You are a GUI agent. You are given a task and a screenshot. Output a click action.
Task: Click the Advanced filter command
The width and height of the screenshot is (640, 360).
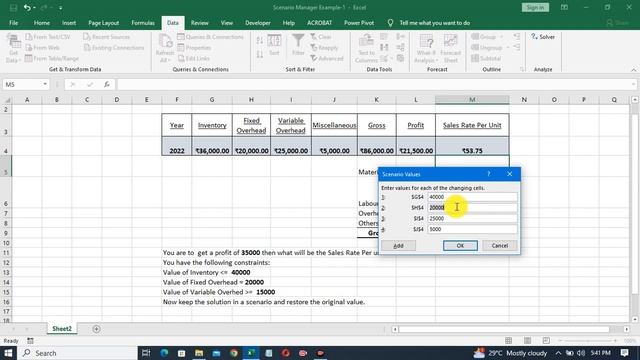pos(327,58)
